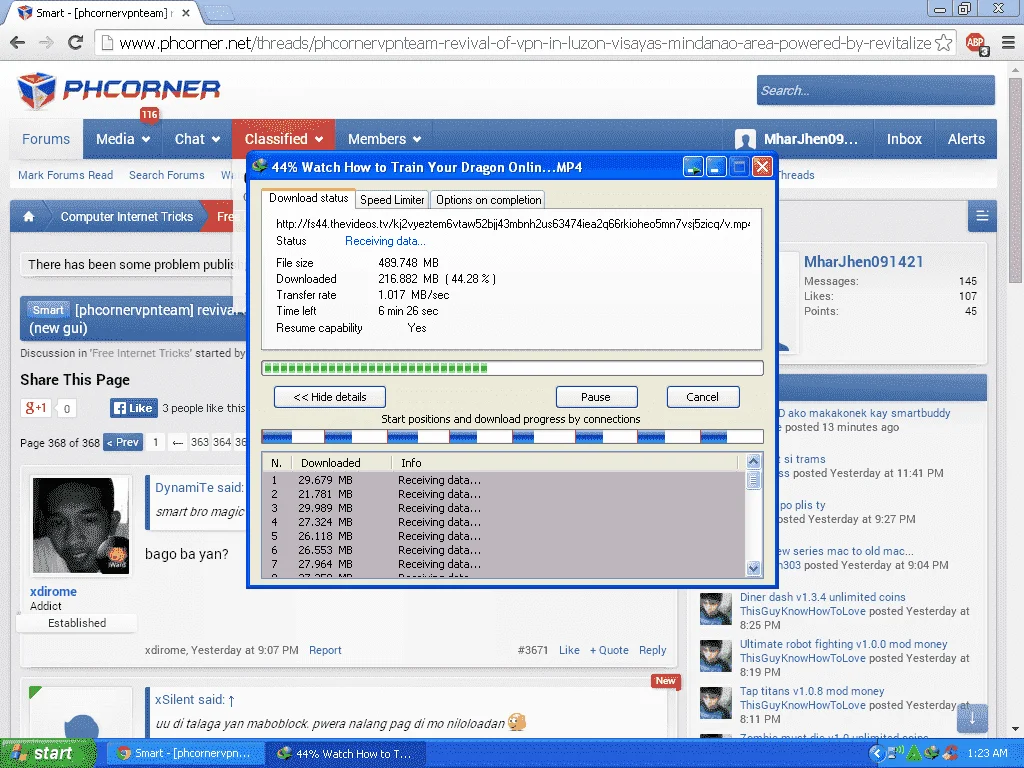Expand the Members dropdown menu

pyautogui.click(x=384, y=139)
